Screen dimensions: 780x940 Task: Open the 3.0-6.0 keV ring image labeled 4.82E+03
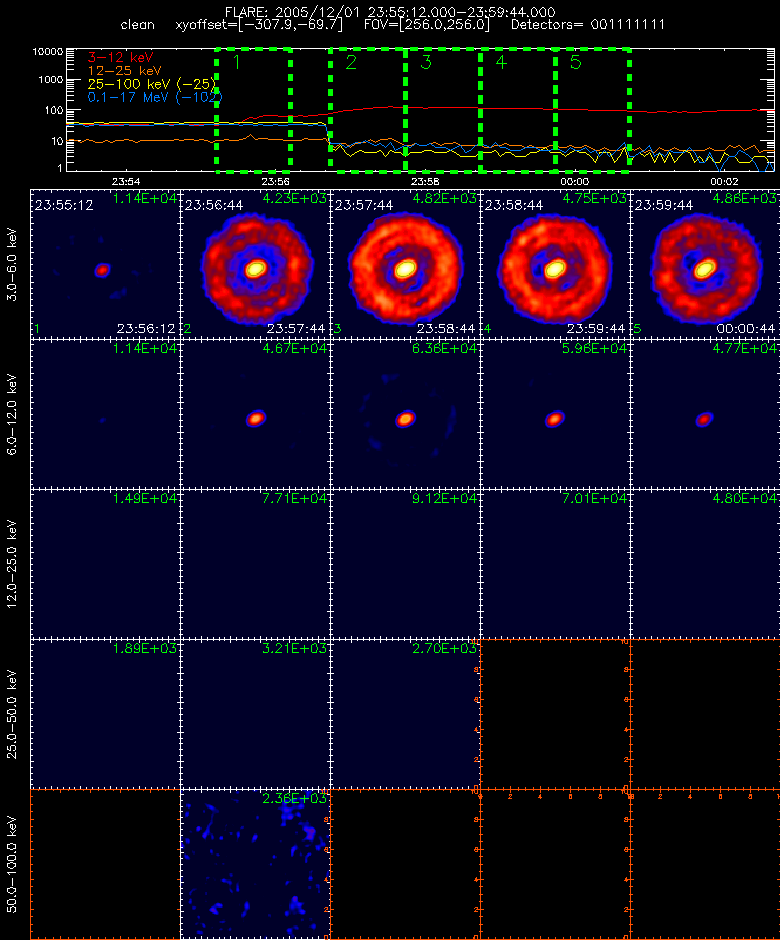tap(405, 264)
